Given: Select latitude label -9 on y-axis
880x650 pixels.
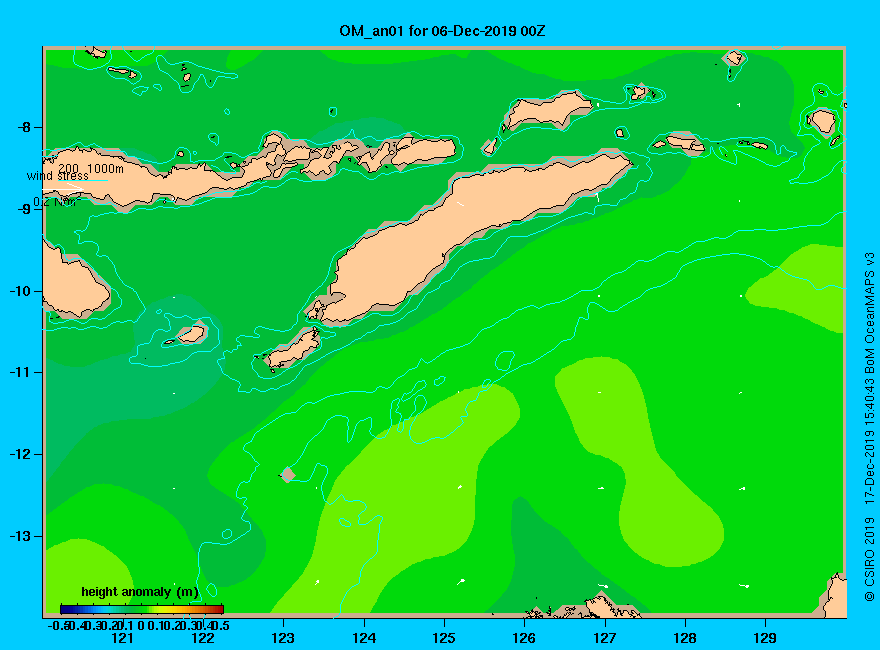Looking at the screenshot, I should tap(24, 209).
